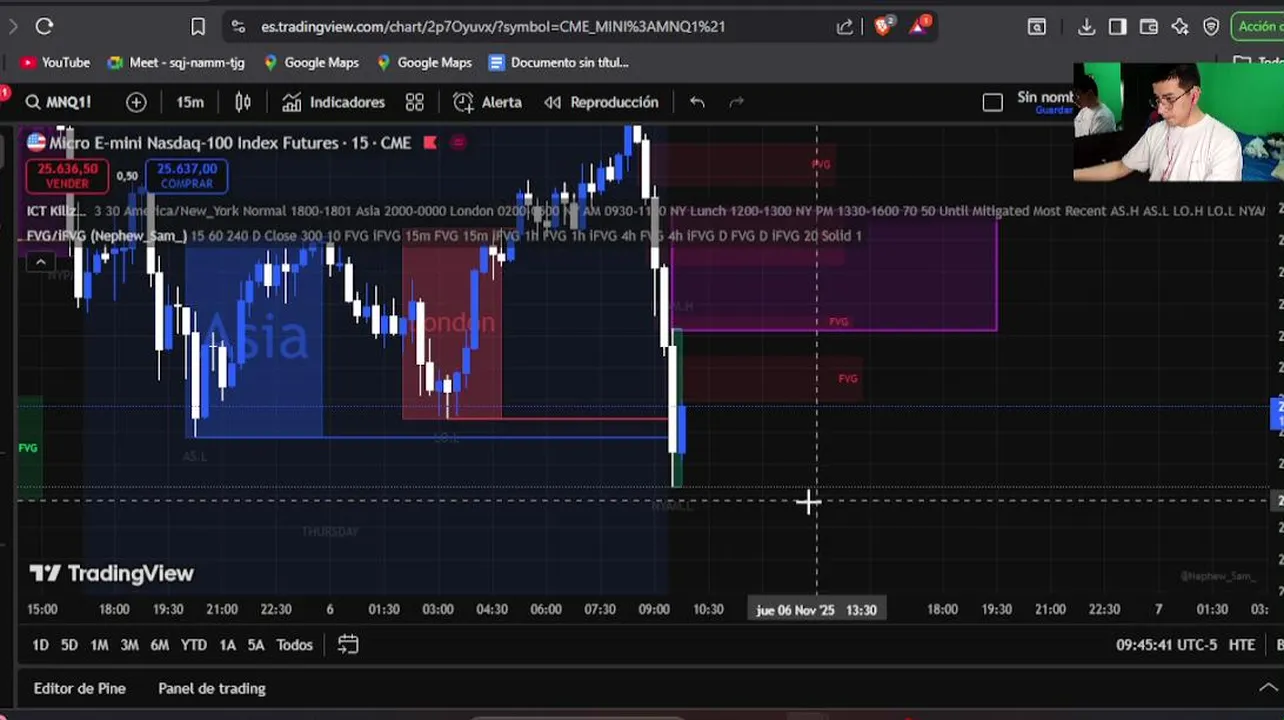Create an Alerta

point(488,102)
